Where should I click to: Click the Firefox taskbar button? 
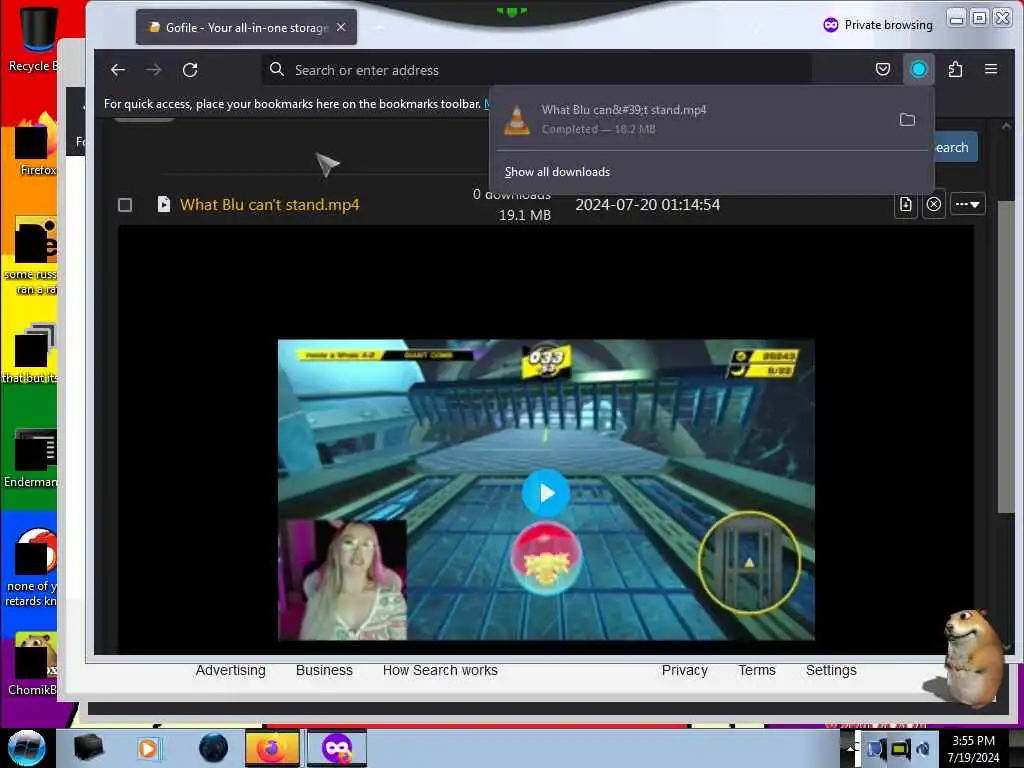pyautogui.click(x=272, y=748)
